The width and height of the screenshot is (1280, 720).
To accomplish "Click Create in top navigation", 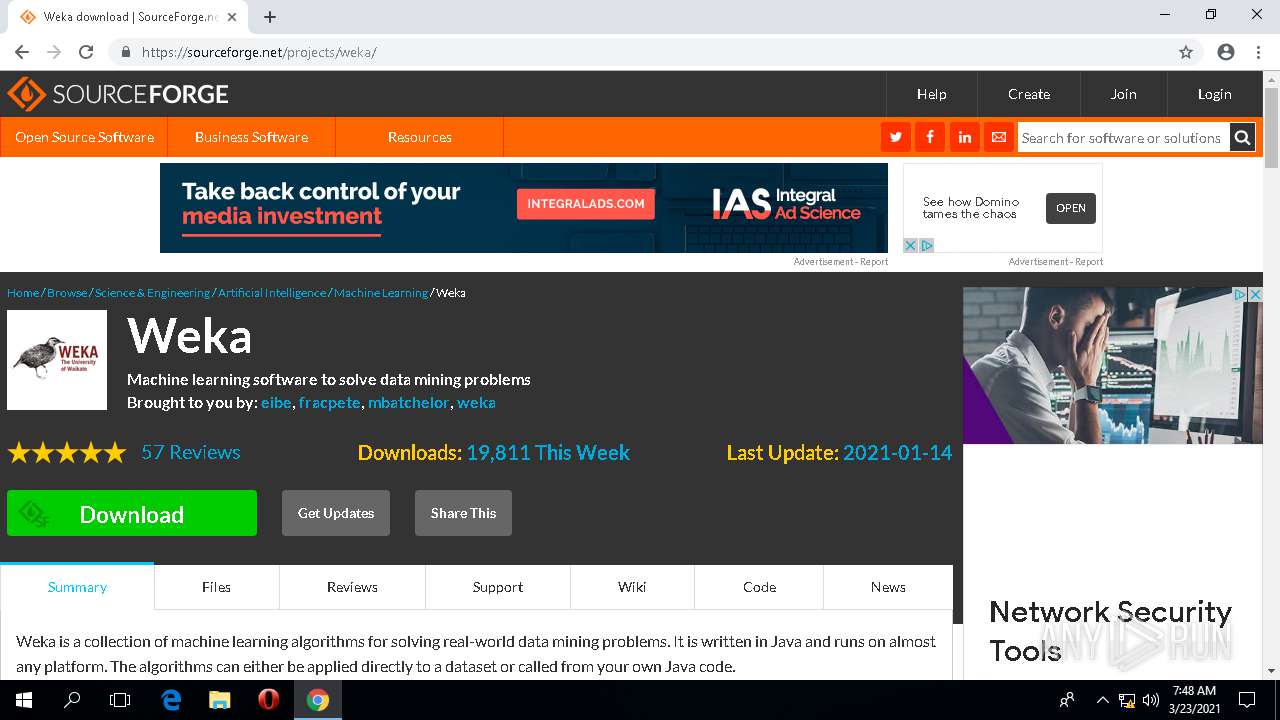I will [1028, 94].
